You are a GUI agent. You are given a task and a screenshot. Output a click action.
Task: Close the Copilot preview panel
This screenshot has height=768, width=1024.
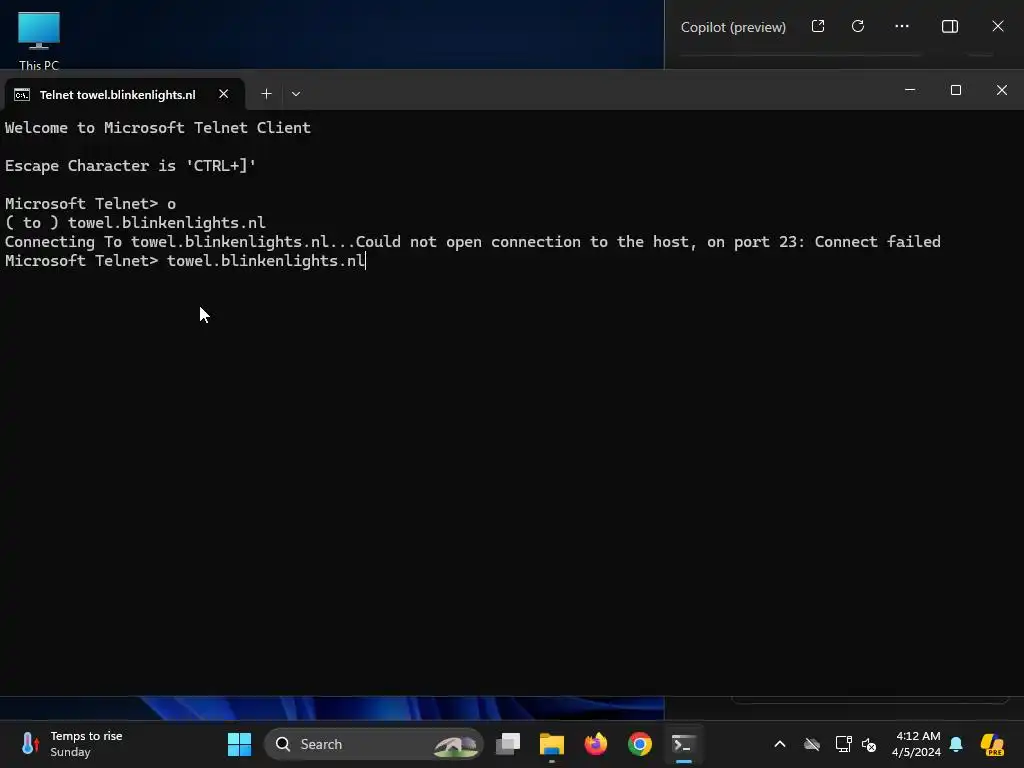(998, 26)
